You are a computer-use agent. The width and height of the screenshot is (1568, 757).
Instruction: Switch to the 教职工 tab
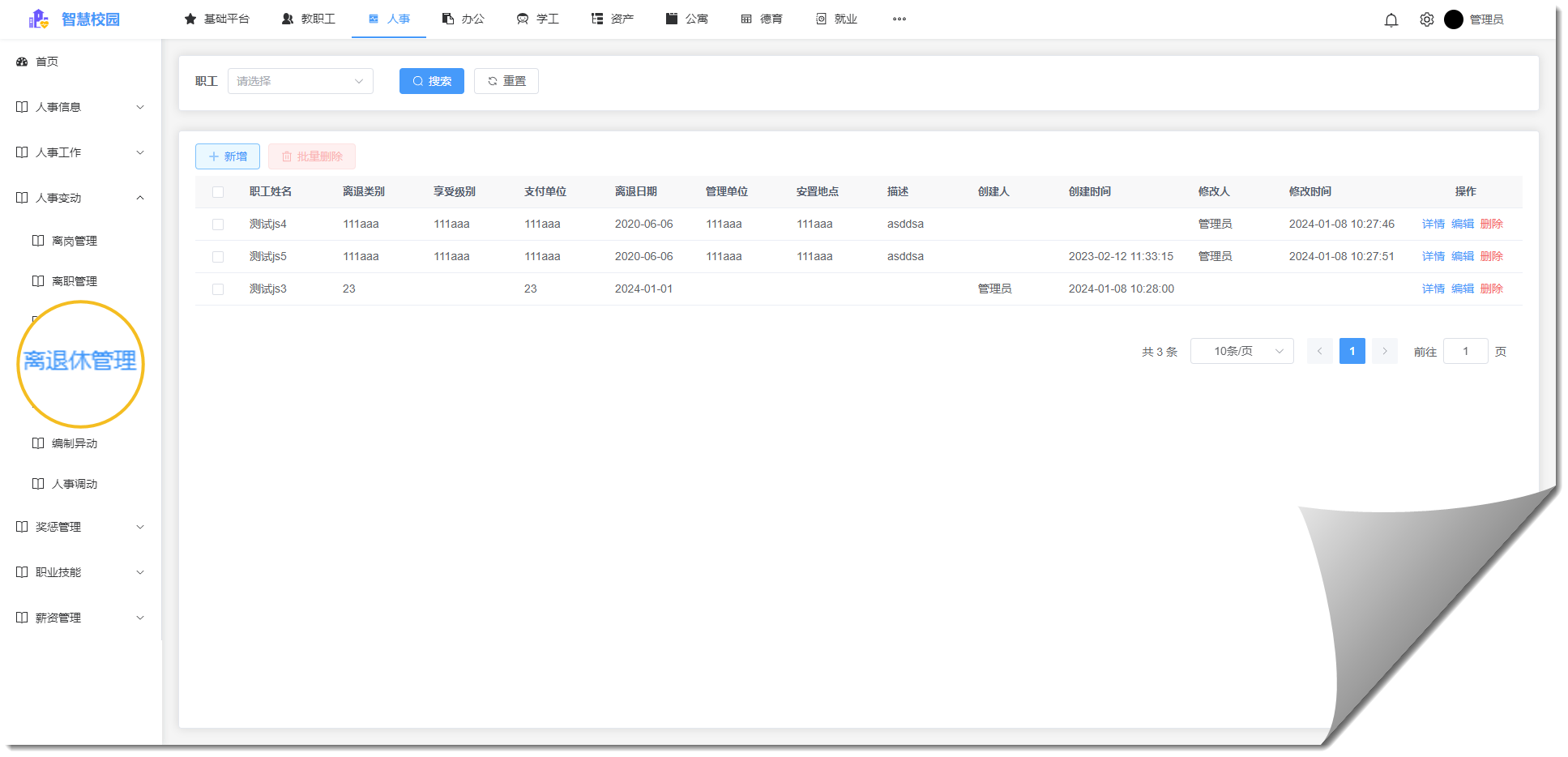pyautogui.click(x=309, y=19)
